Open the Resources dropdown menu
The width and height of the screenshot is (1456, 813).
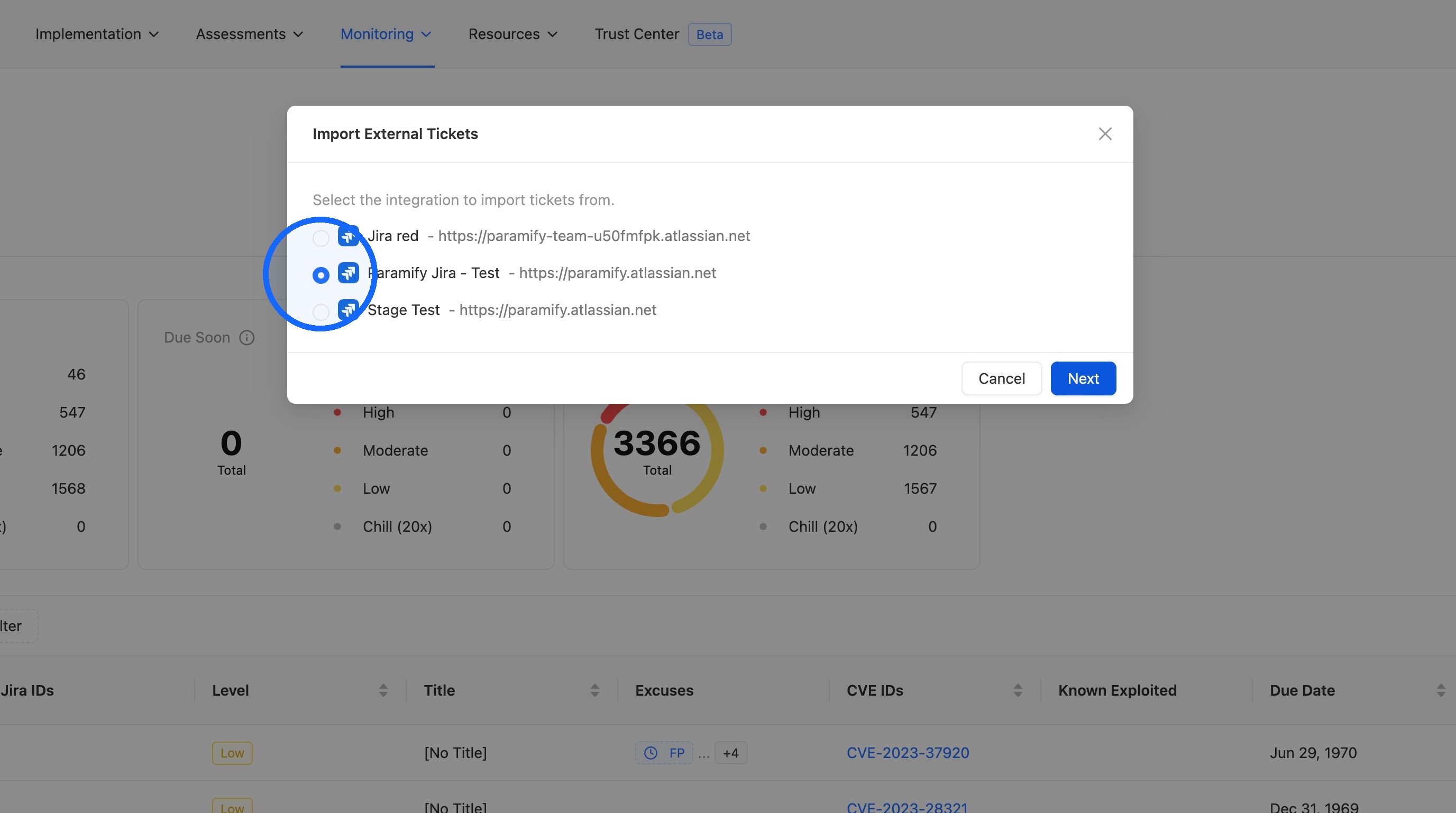513,34
